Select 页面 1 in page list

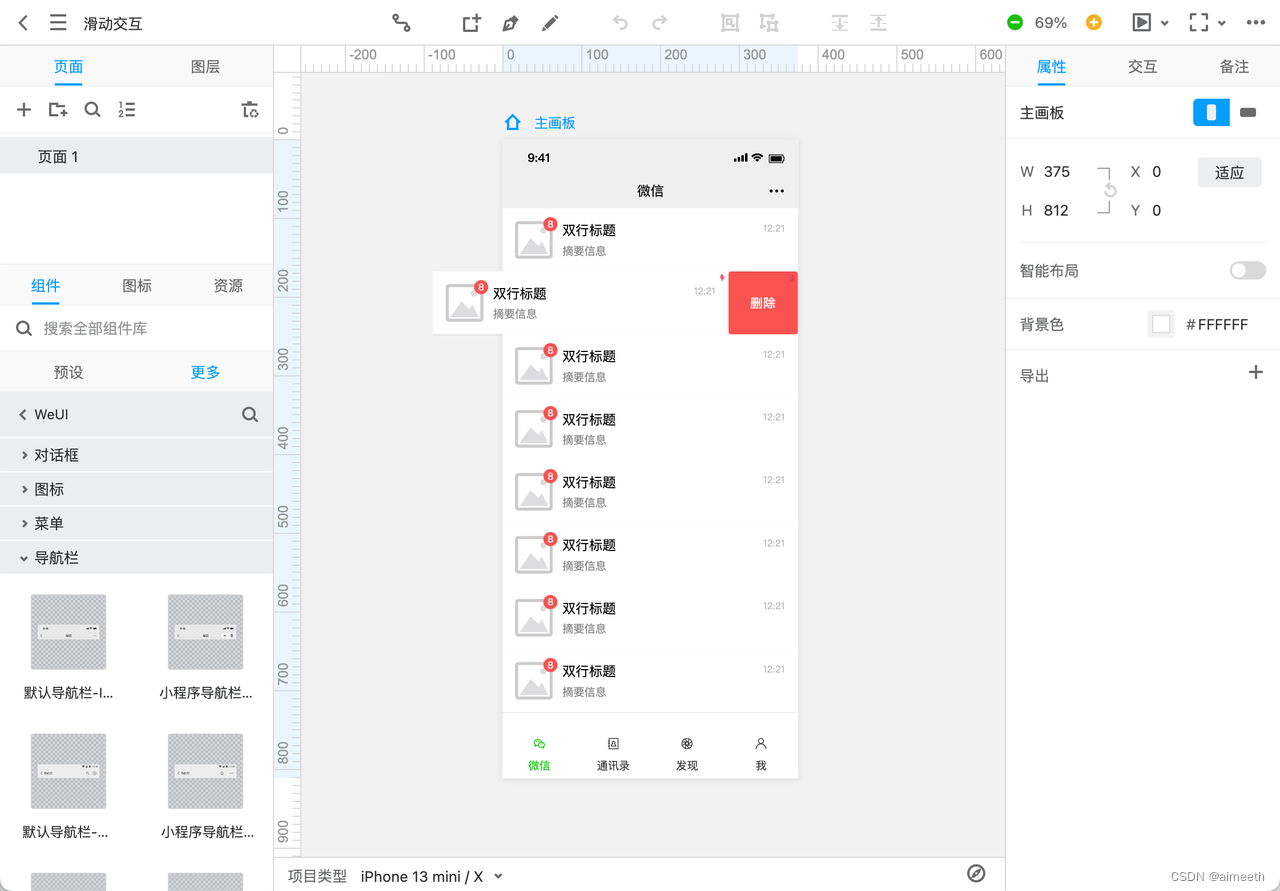pyautogui.click(x=136, y=156)
